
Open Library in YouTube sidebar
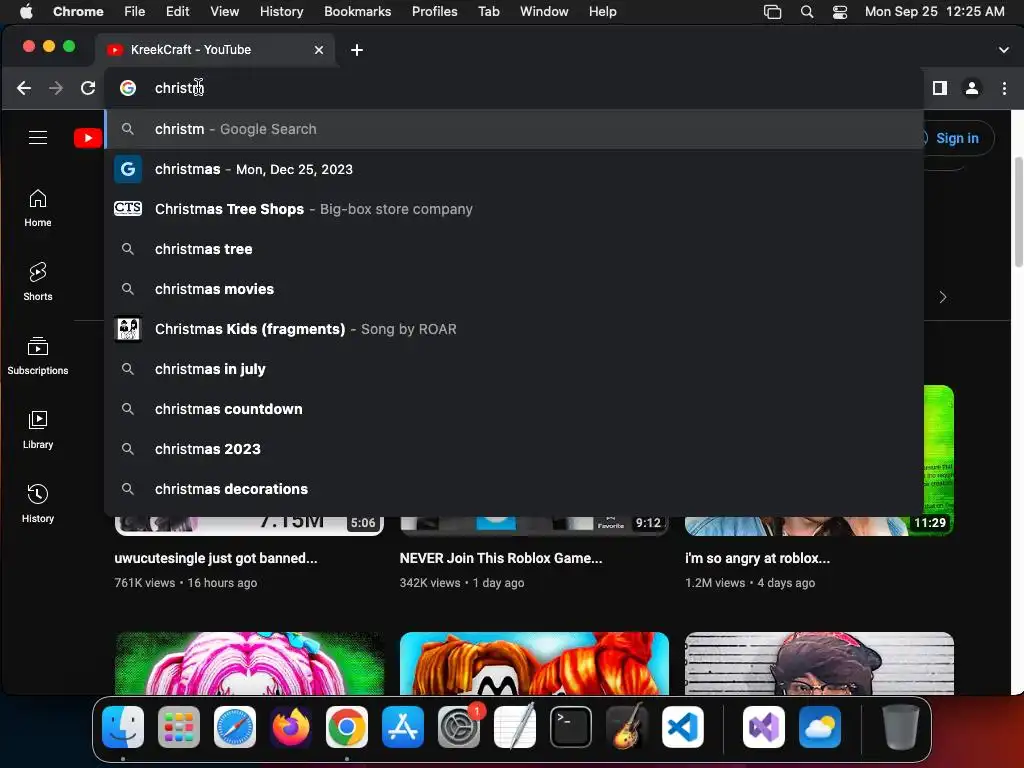tap(38, 430)
